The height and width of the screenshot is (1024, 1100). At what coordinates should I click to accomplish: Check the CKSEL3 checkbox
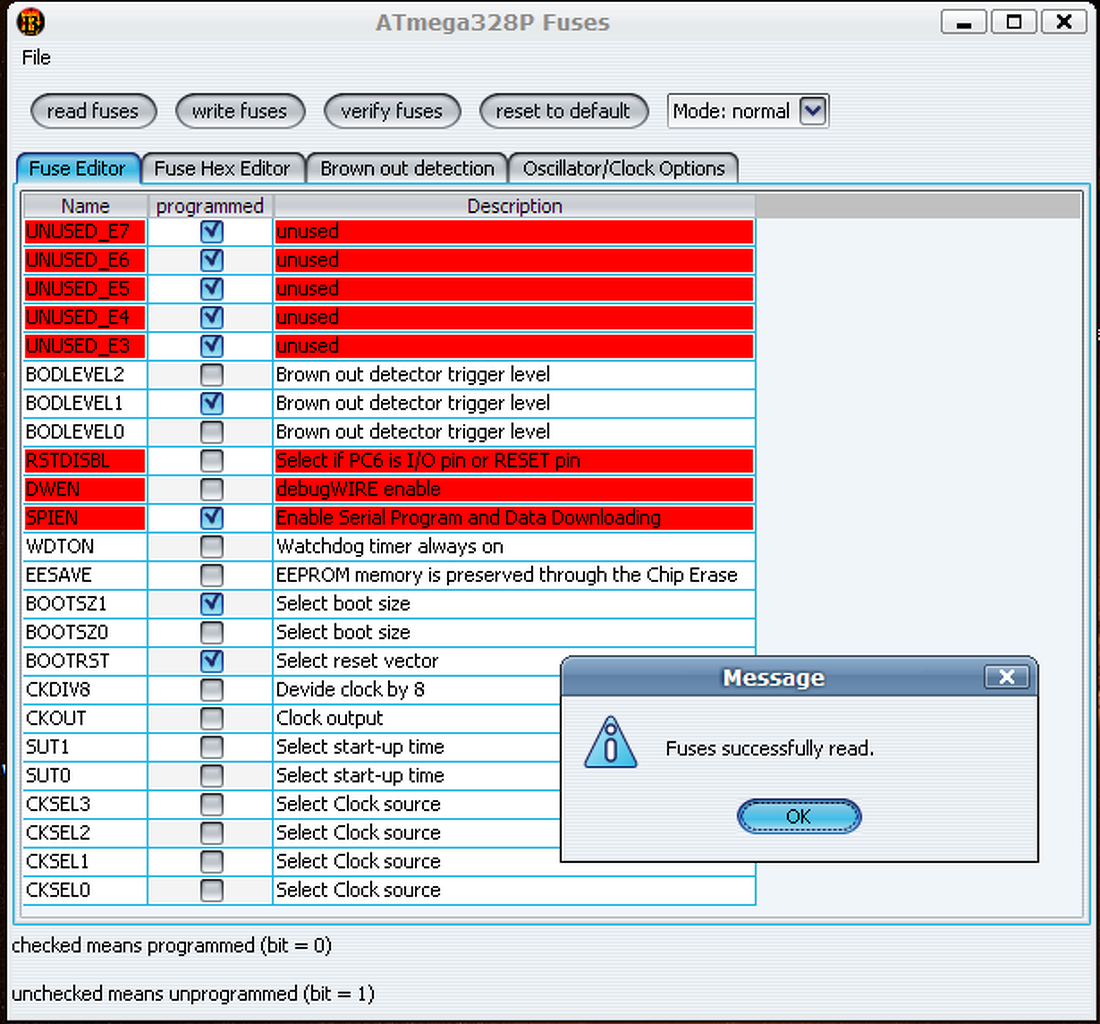211,804
